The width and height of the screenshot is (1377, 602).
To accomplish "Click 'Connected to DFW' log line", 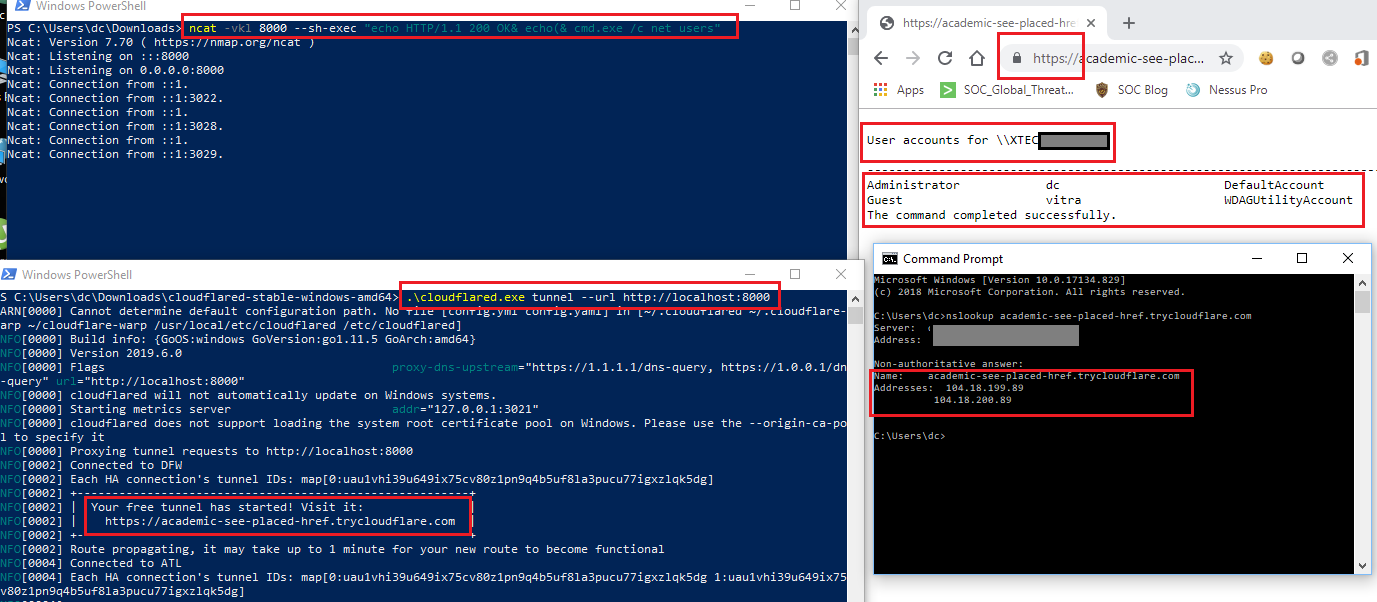I will click(91, 465).
